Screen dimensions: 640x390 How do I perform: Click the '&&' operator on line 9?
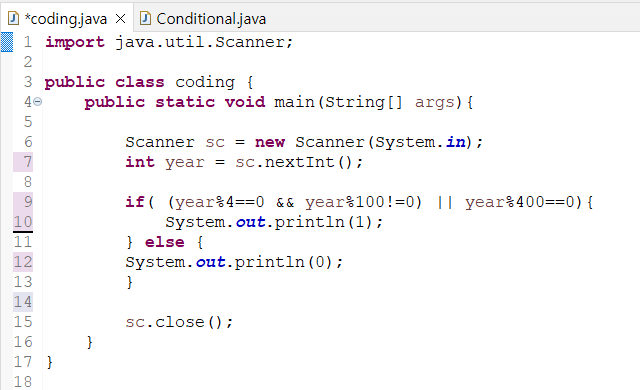[x=285, y=203]
